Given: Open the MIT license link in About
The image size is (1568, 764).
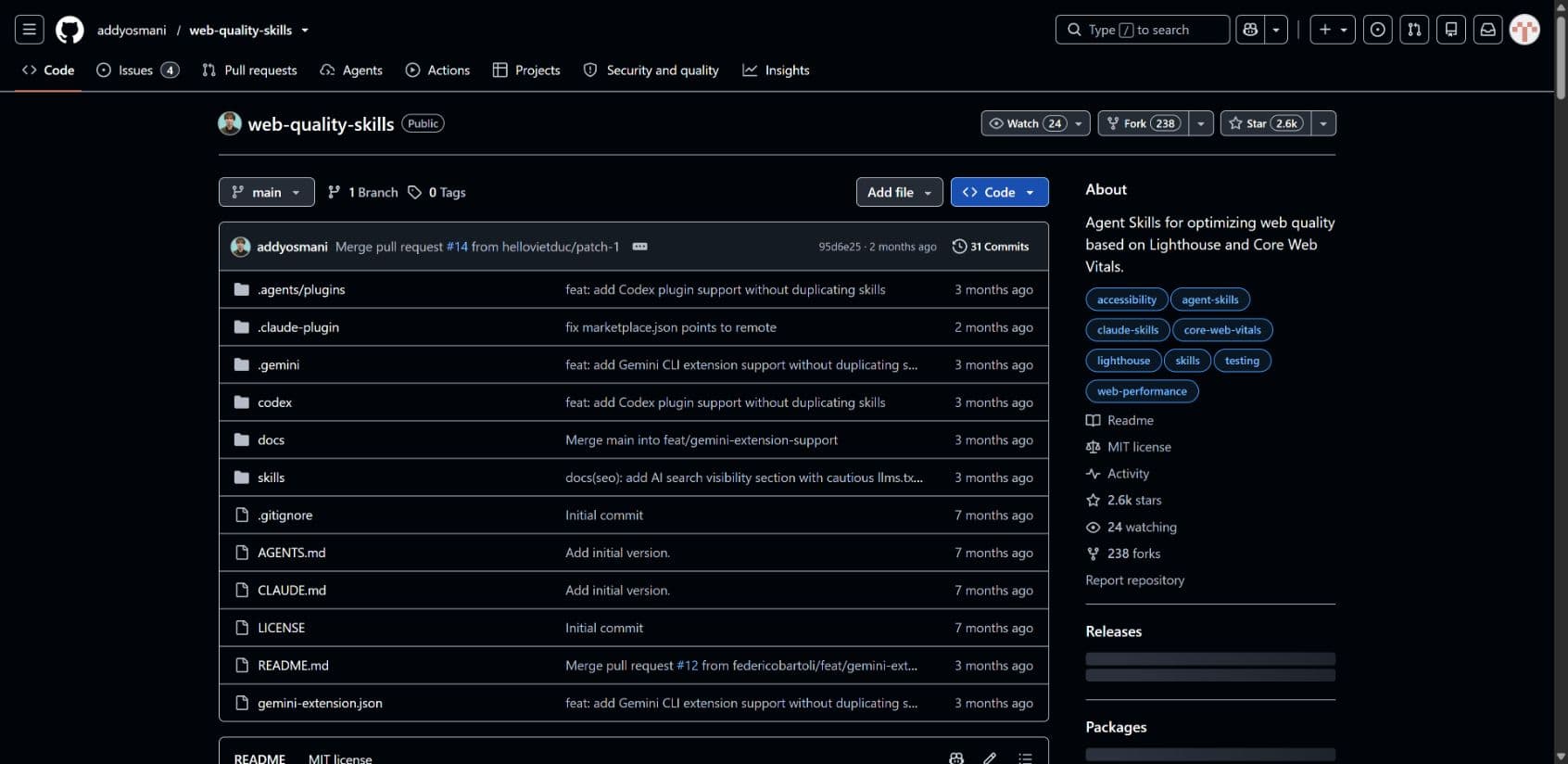Looking at the screenshot, I should pos(1129,447).
